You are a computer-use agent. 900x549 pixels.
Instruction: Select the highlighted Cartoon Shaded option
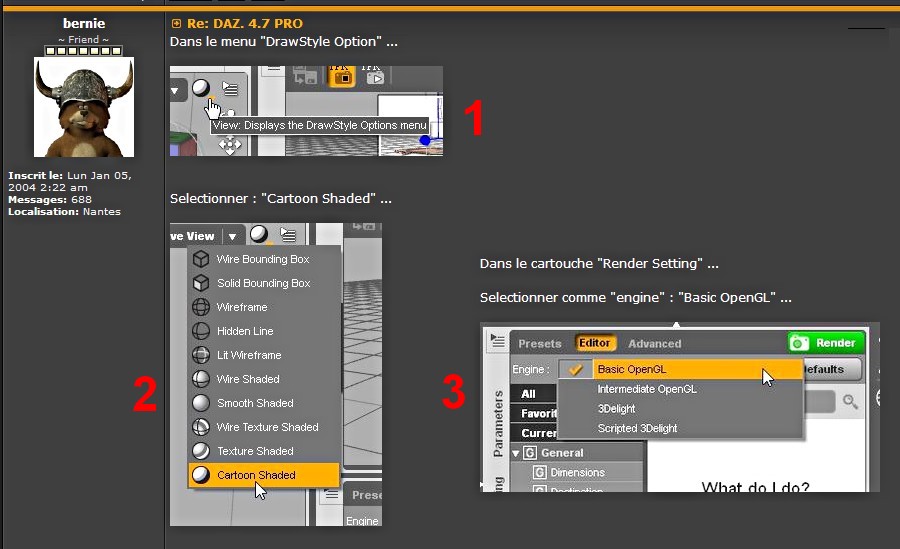(x=265, y=475)
